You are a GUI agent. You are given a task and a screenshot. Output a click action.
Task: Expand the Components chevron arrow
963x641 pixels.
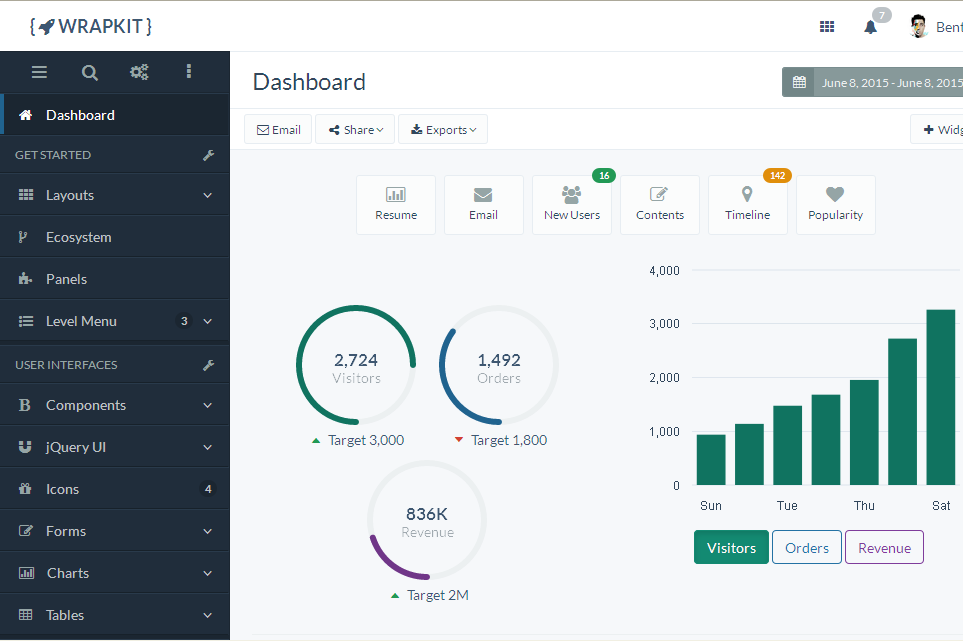[x=208, y=405]
